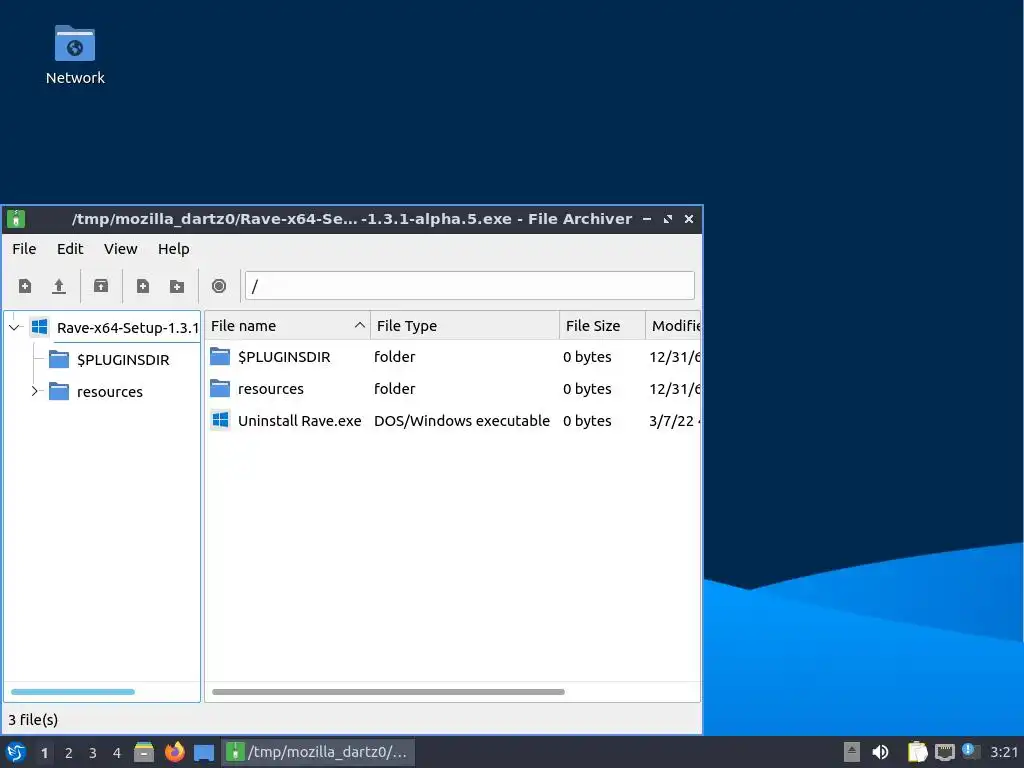Open the Help menu

(174, 249)
